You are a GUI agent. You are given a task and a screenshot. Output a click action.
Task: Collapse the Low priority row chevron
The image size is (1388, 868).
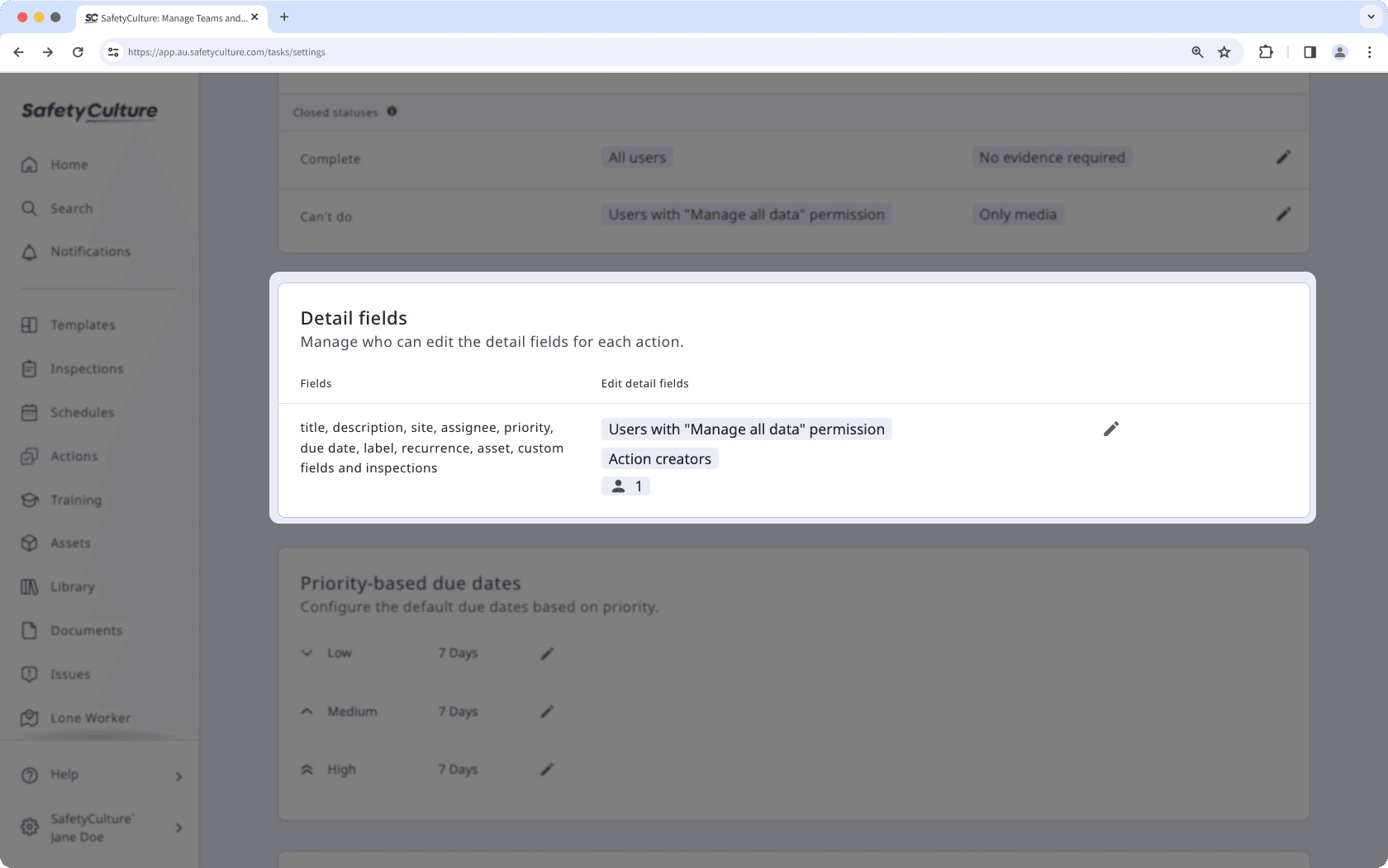click(307, 652)
